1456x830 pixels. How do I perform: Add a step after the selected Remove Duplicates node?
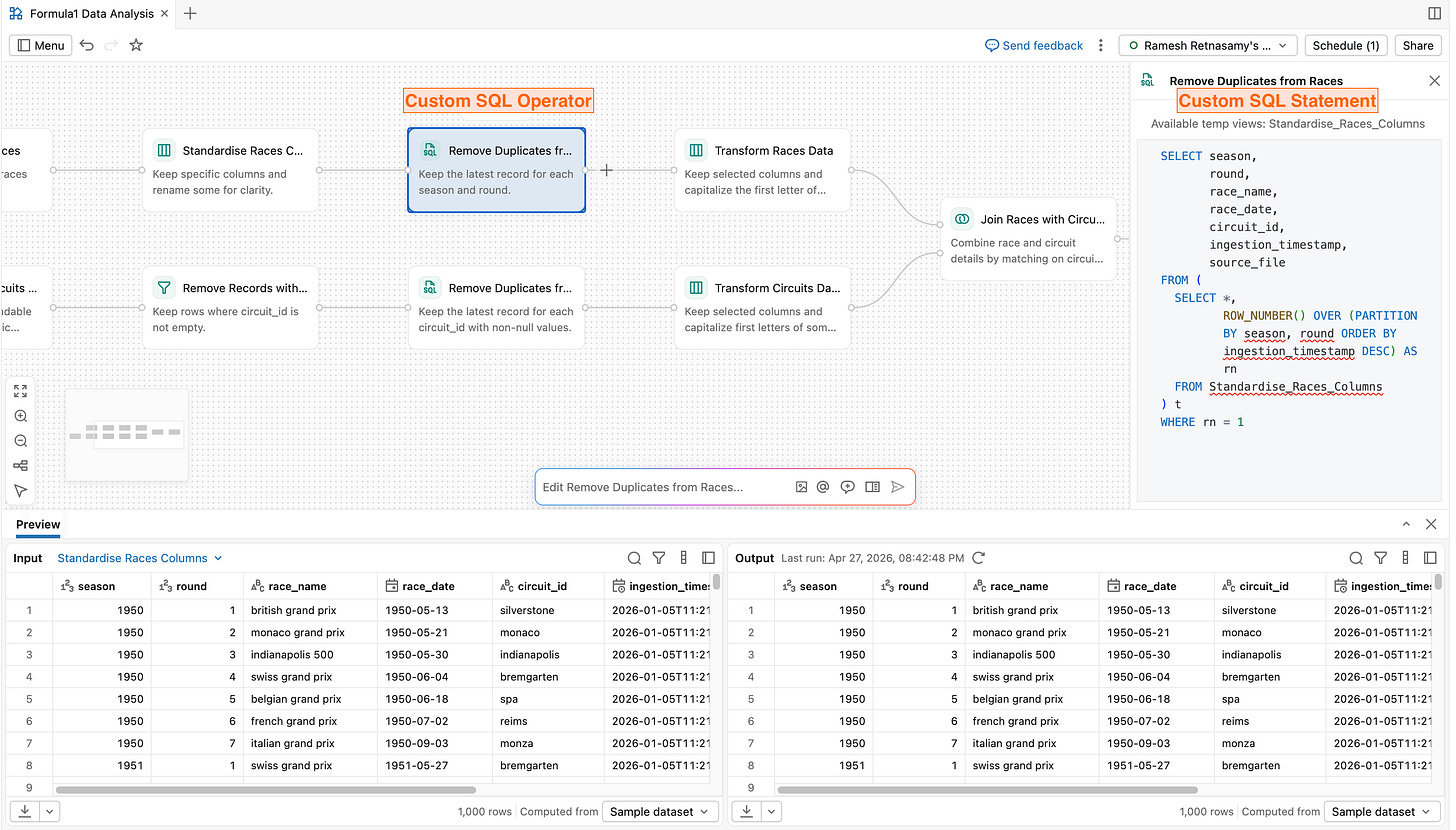pos(607,170)
